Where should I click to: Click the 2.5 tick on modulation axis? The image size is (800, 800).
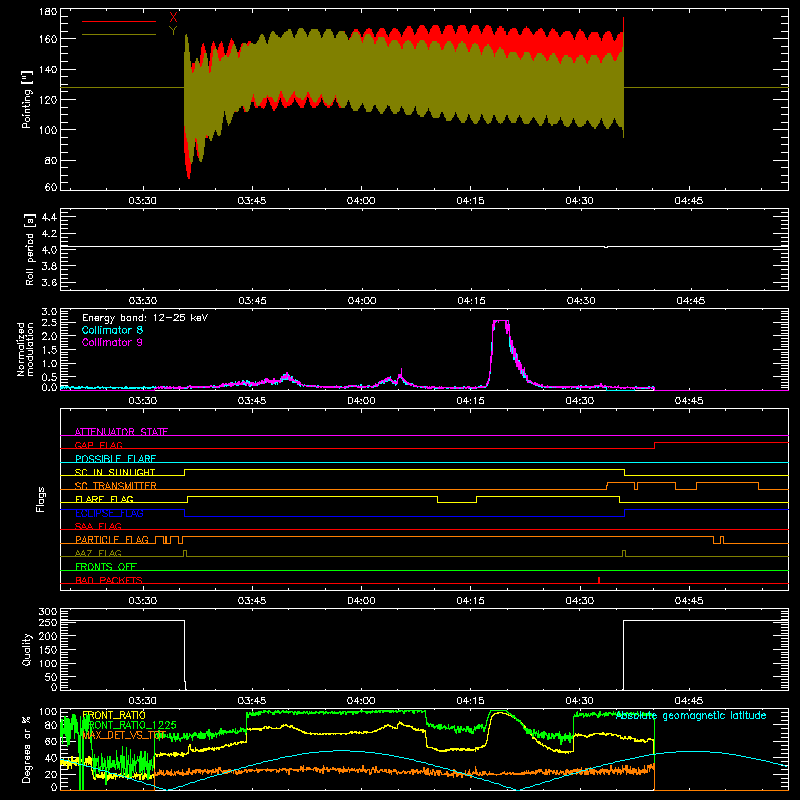[x=49, y=323]
